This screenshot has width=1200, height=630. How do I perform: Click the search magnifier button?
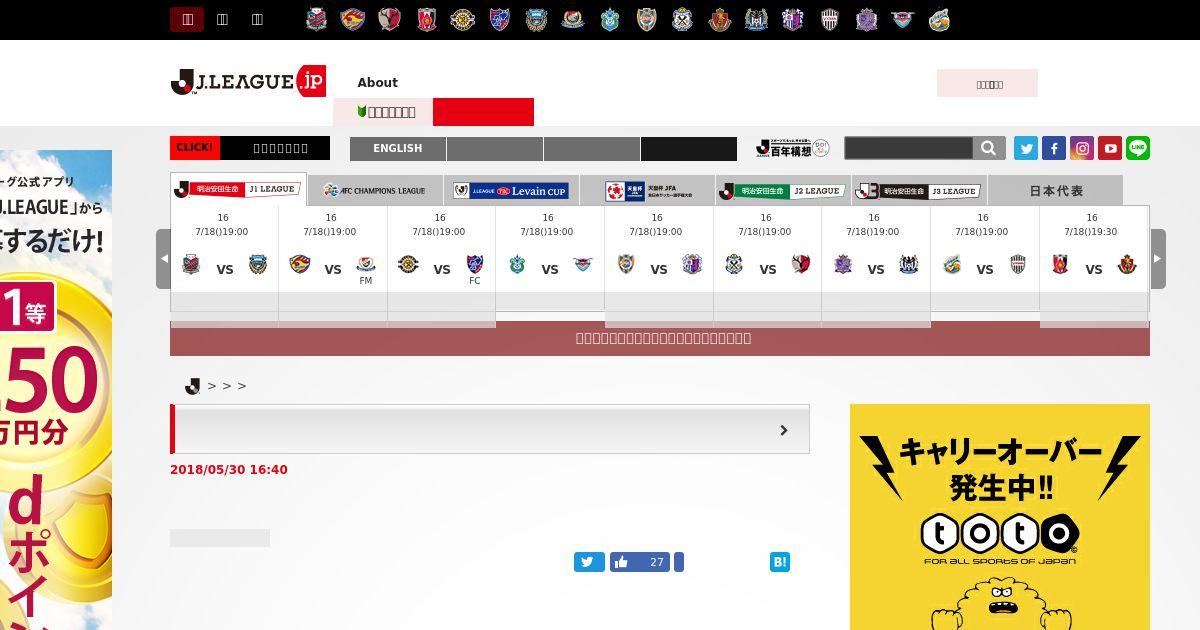(x=989, y=148)
